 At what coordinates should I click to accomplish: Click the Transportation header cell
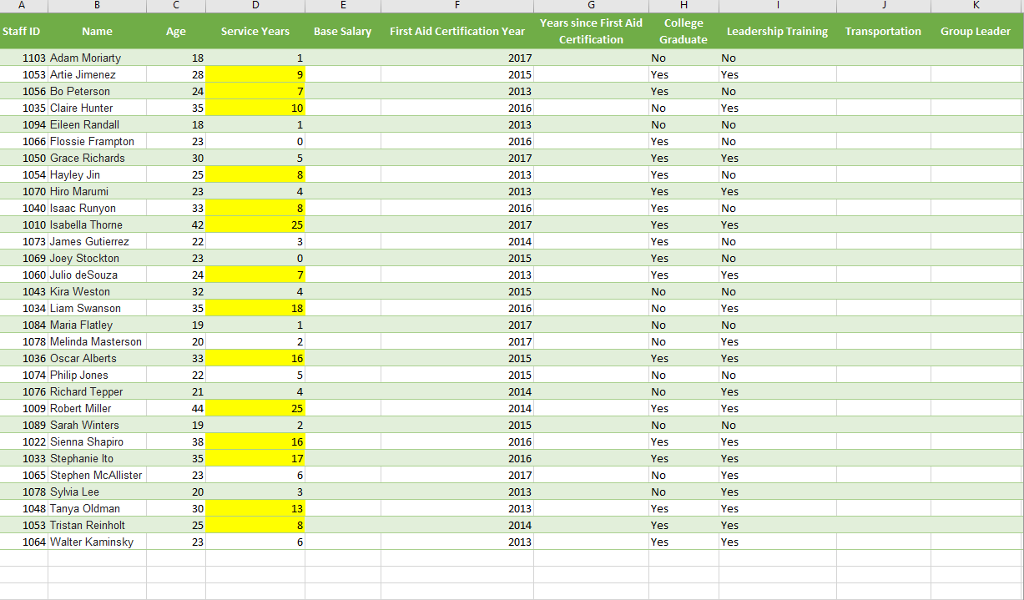click(x=883, y=31)
